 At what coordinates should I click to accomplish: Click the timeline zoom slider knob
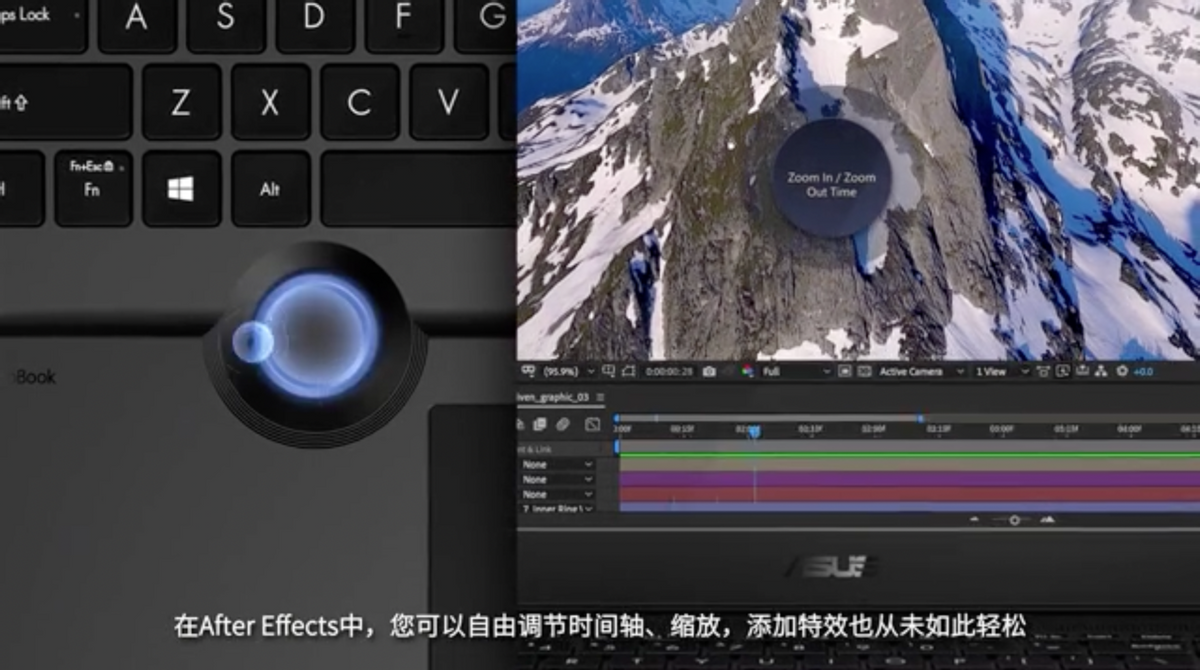[x=1015, y=520]
